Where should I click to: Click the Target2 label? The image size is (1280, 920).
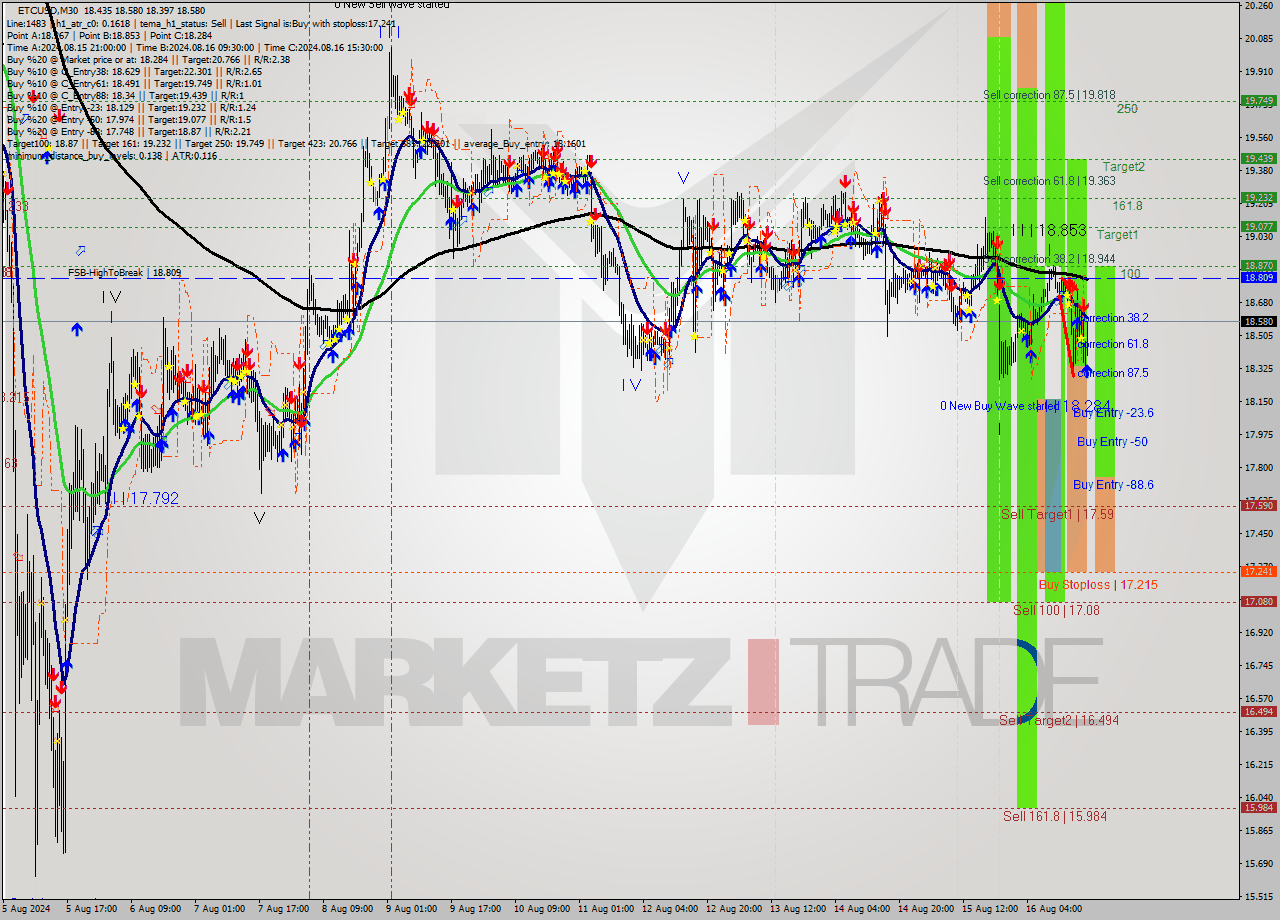1124,167
